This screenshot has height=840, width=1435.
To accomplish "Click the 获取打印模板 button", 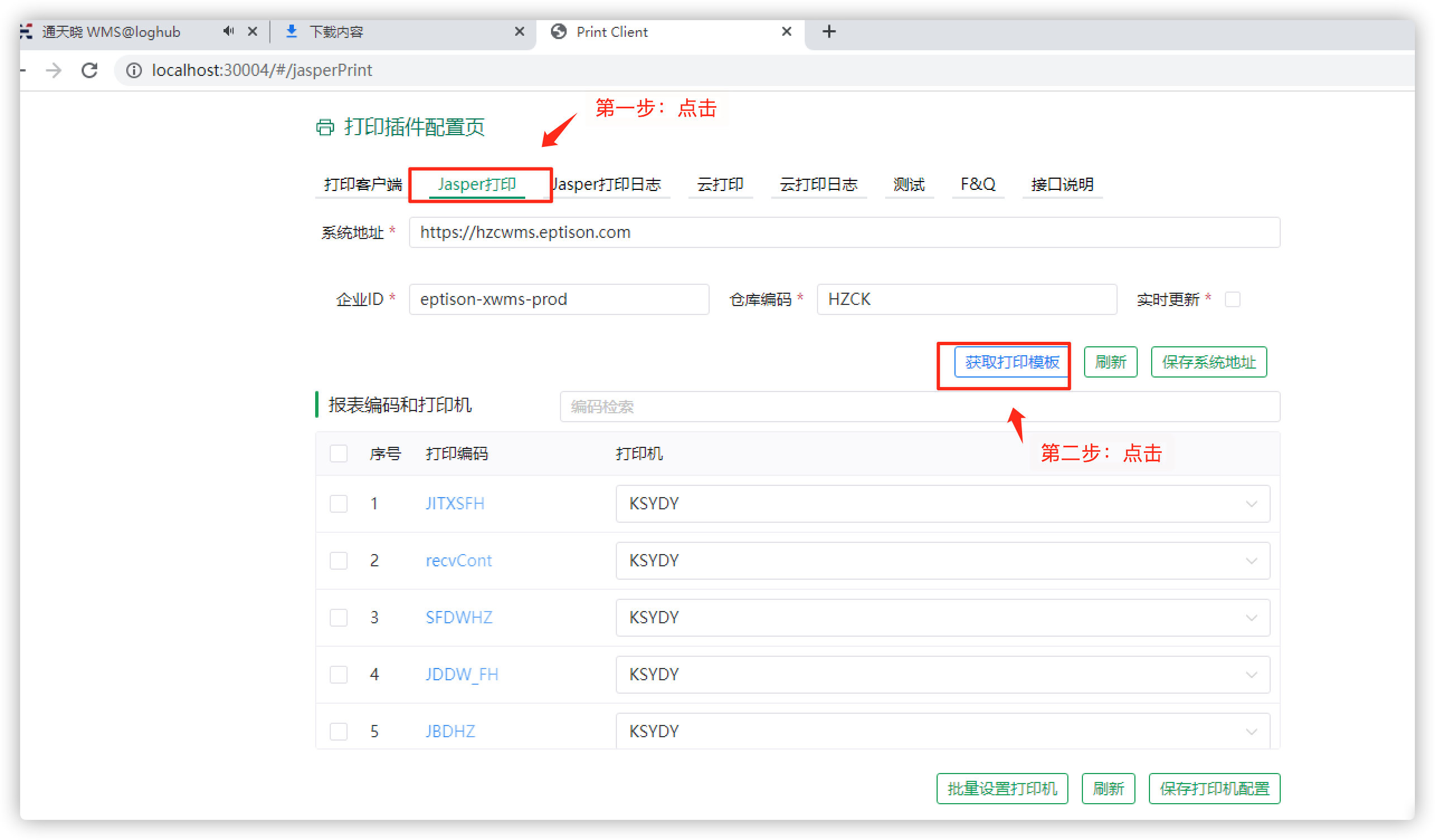I will click(x=1011, y=362).
